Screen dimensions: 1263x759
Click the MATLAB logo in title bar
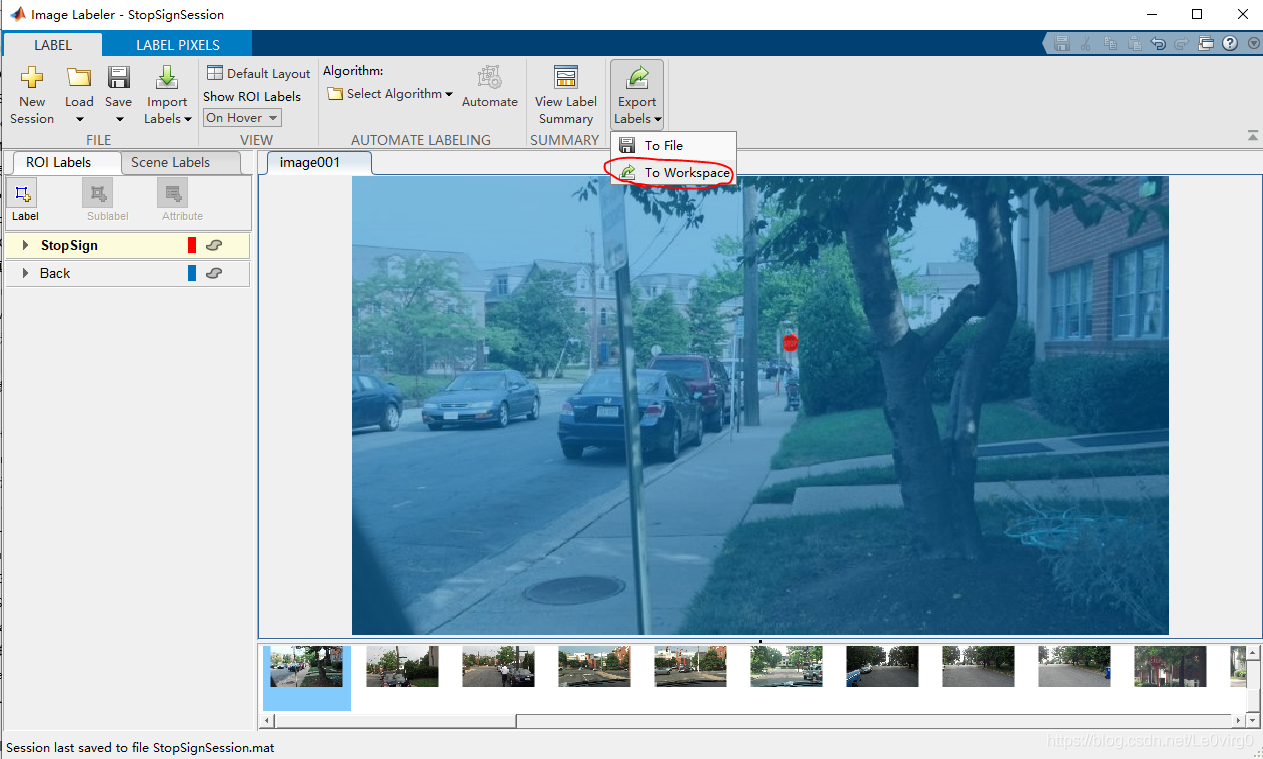click(x=17, y=14)
